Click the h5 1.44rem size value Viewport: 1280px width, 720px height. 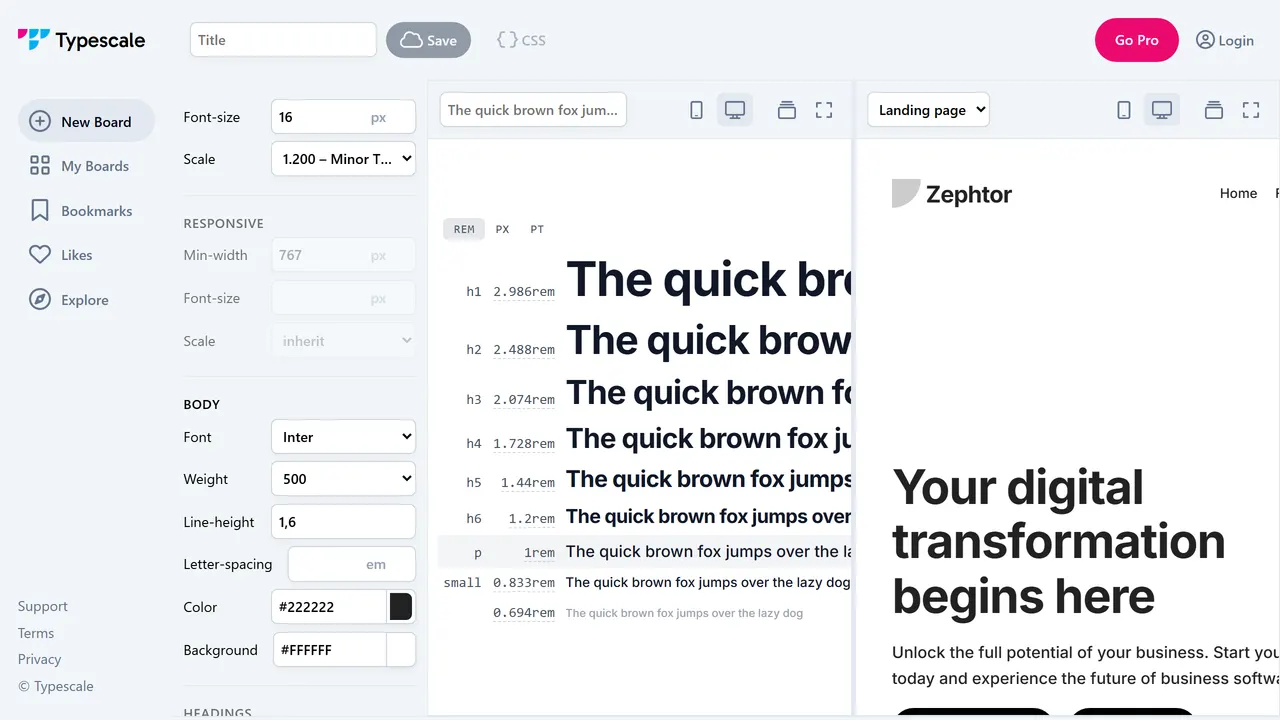point(528,482)
